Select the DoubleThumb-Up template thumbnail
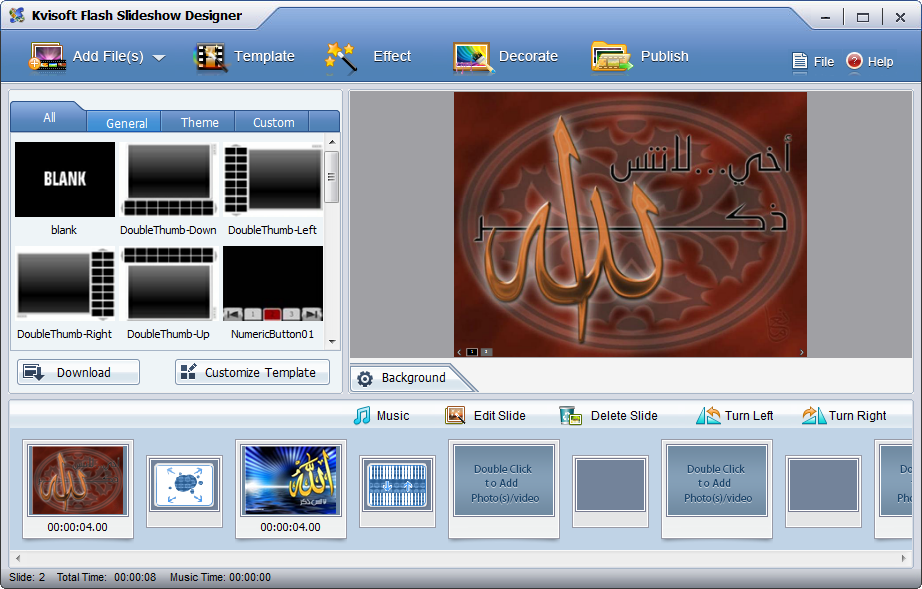Viewport: 922px width, 589px height. 169,284
